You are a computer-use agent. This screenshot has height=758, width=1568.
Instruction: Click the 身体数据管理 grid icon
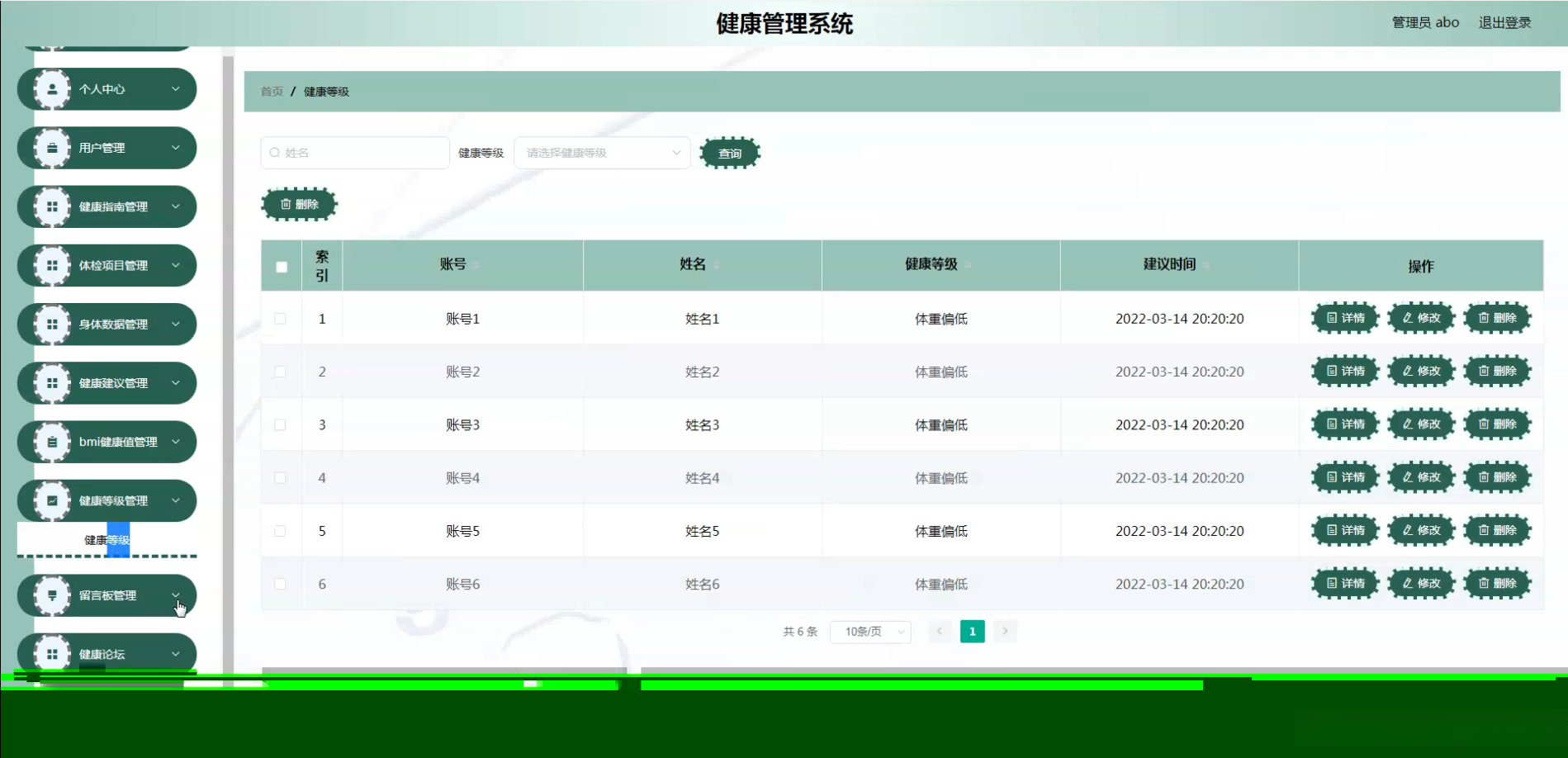click(x=52, y=325)
